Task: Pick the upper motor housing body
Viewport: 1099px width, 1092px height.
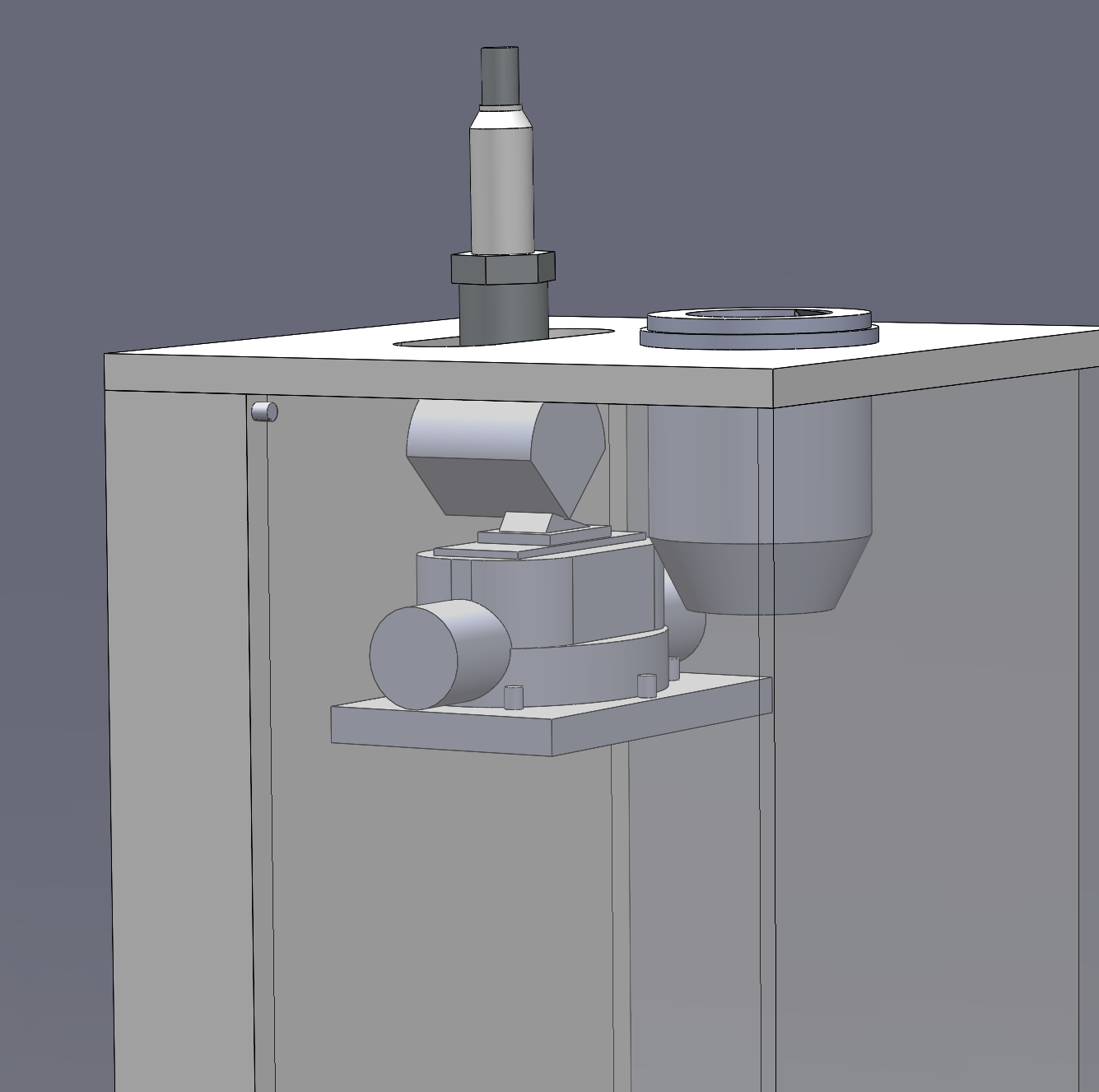Action: click(x=527, y=597)
